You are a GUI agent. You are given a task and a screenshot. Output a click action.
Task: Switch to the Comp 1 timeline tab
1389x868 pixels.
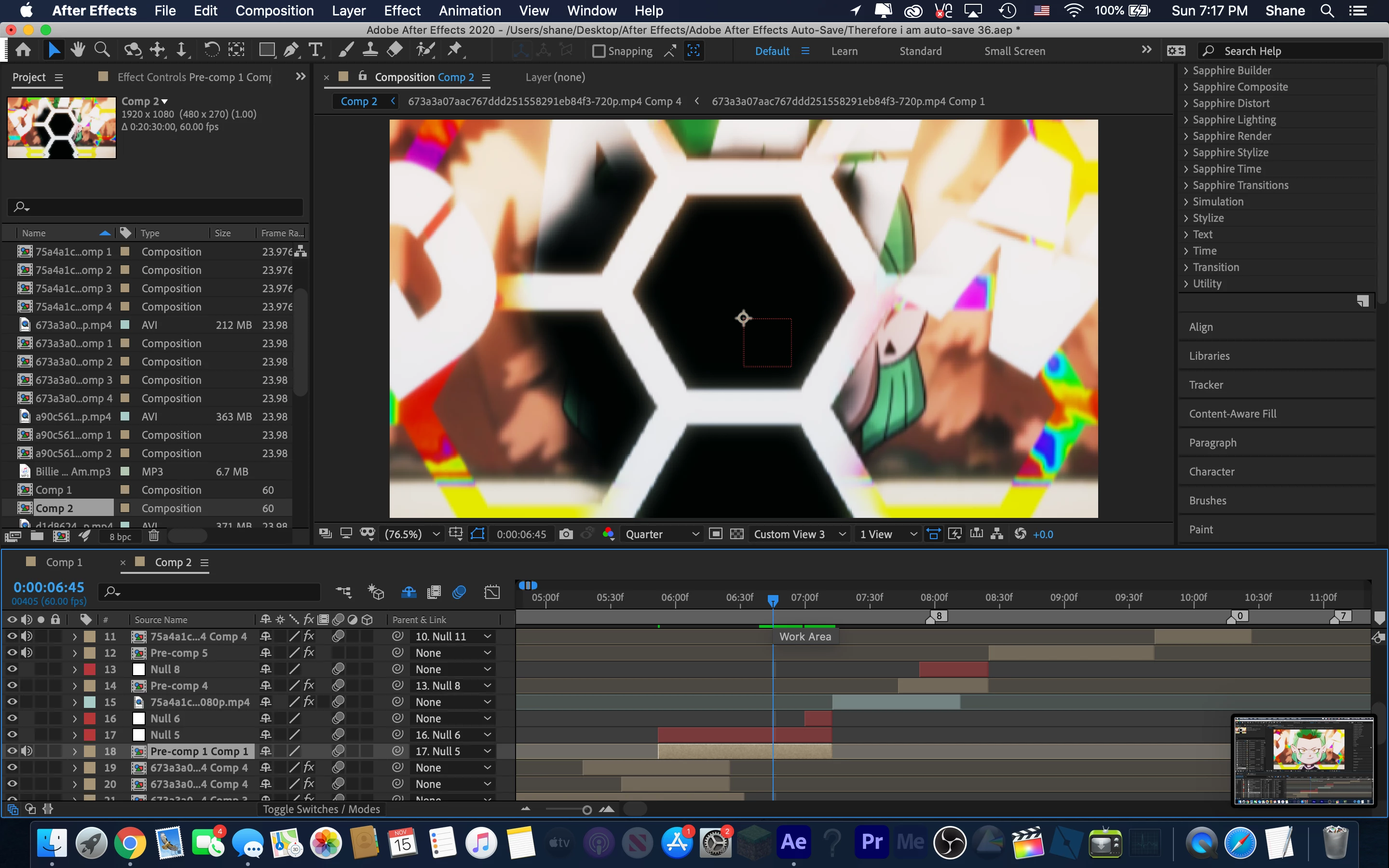pos(64,562)
